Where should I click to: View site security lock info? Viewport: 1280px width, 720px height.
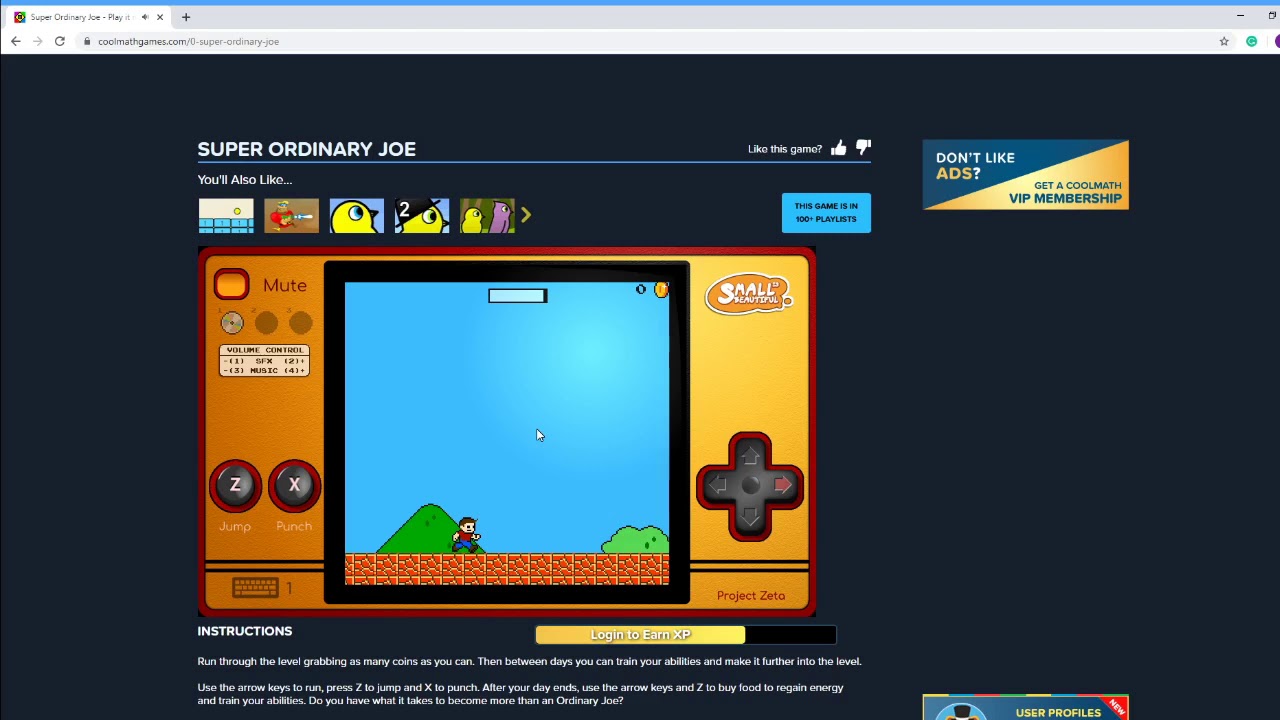pyautogui.click(x=87, y=42)
